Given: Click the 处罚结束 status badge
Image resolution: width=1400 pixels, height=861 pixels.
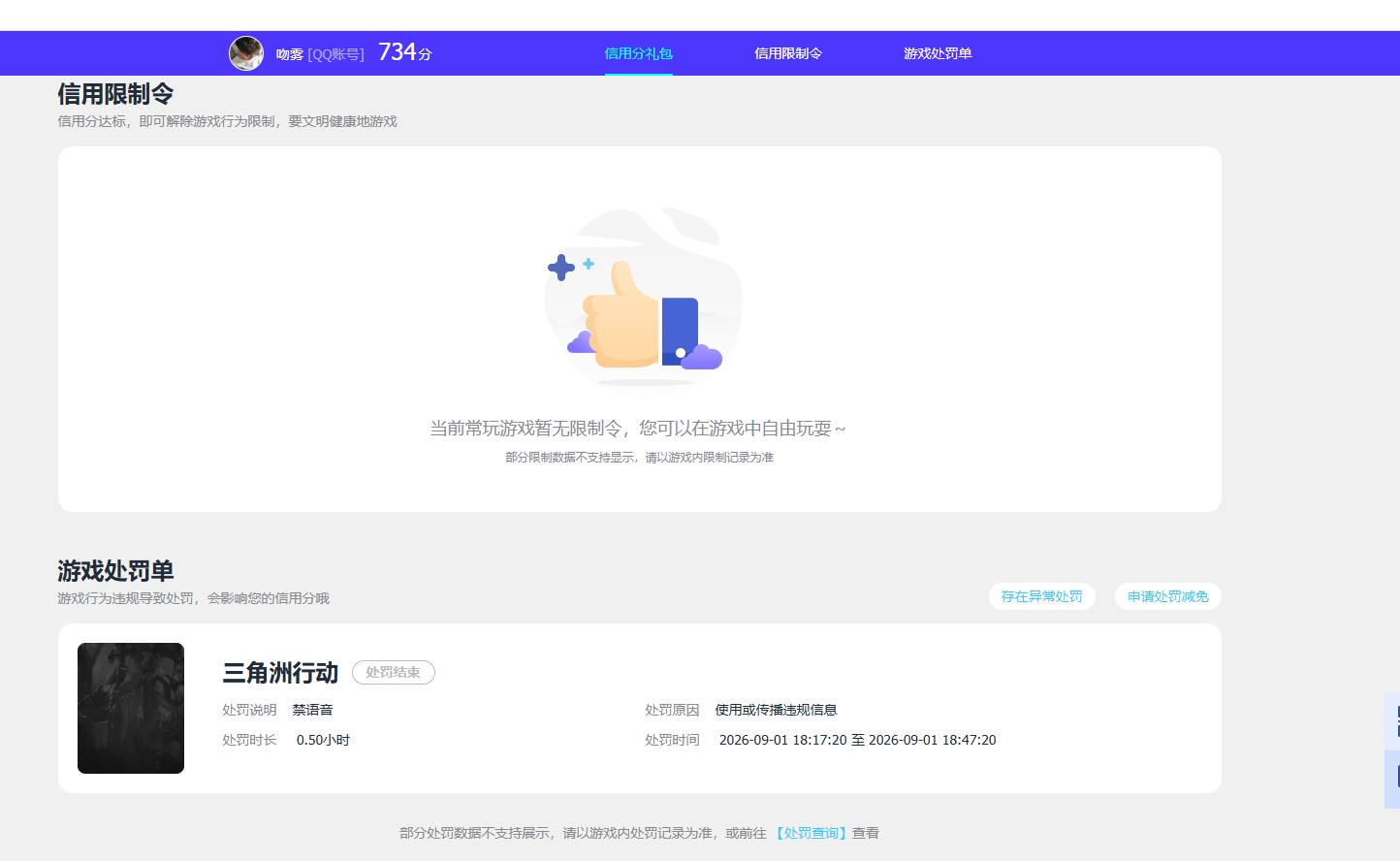Looking at the screenshot, I should click(x=393, y=672).
